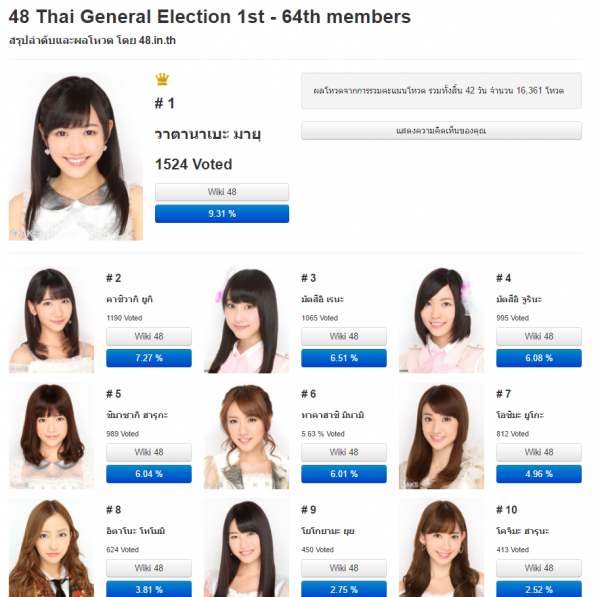Open Wiki 48 button for rank #4
The image size is (600, 597).
click(x=539, y=336)
